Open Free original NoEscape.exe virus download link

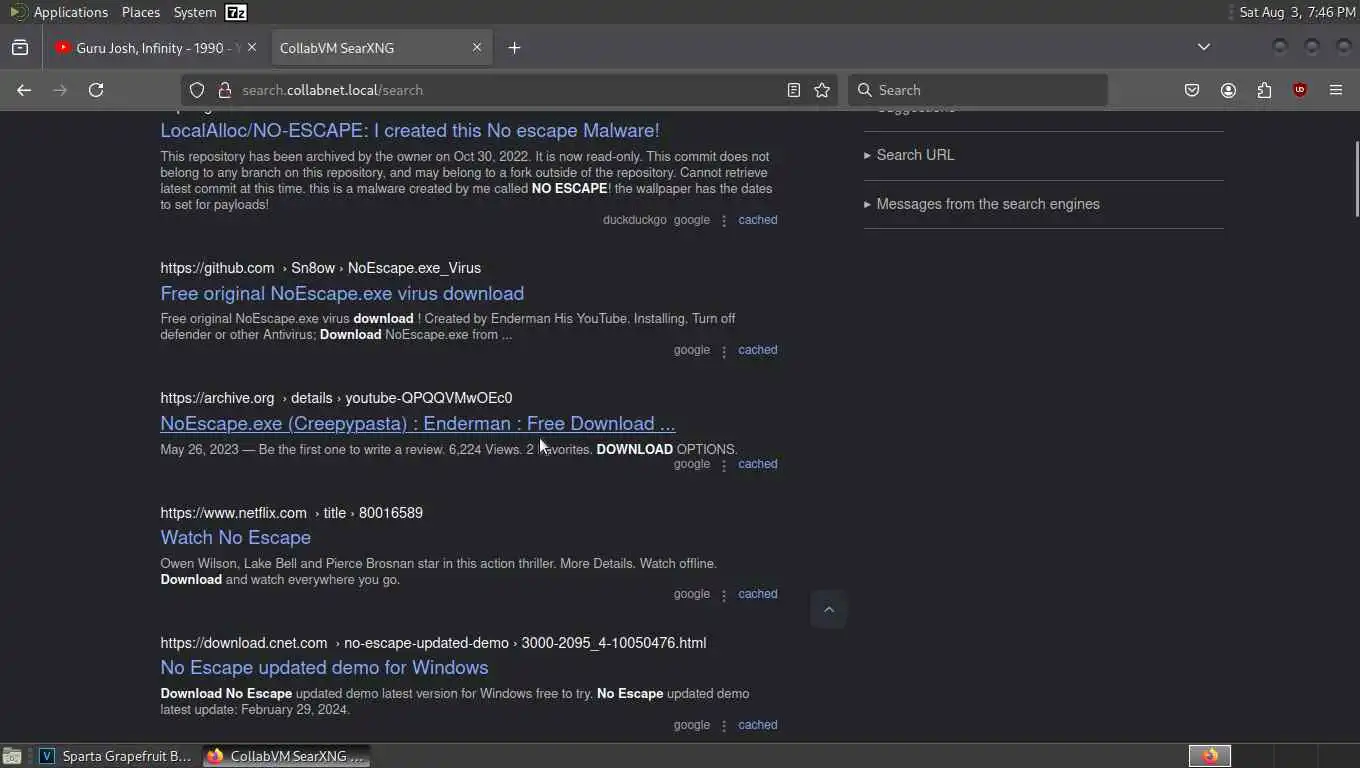(x=342, y=294)
